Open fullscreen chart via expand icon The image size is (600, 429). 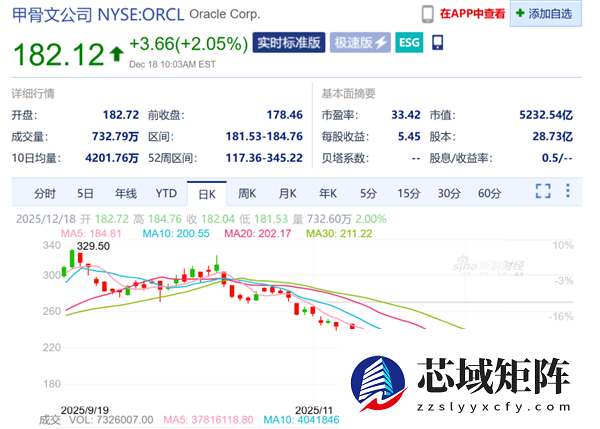click(x=543, y=191)
